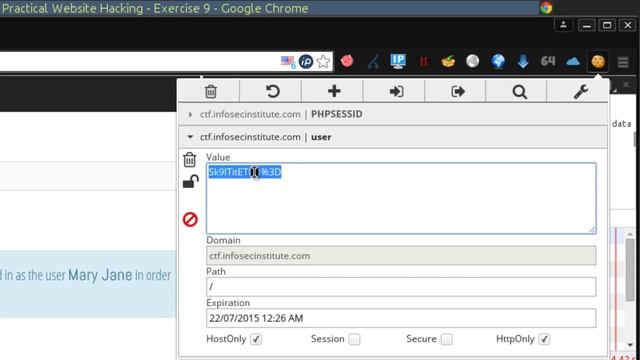Click the grey sphere extension icon
Viewport: 640px width, 360px height.
472,61
